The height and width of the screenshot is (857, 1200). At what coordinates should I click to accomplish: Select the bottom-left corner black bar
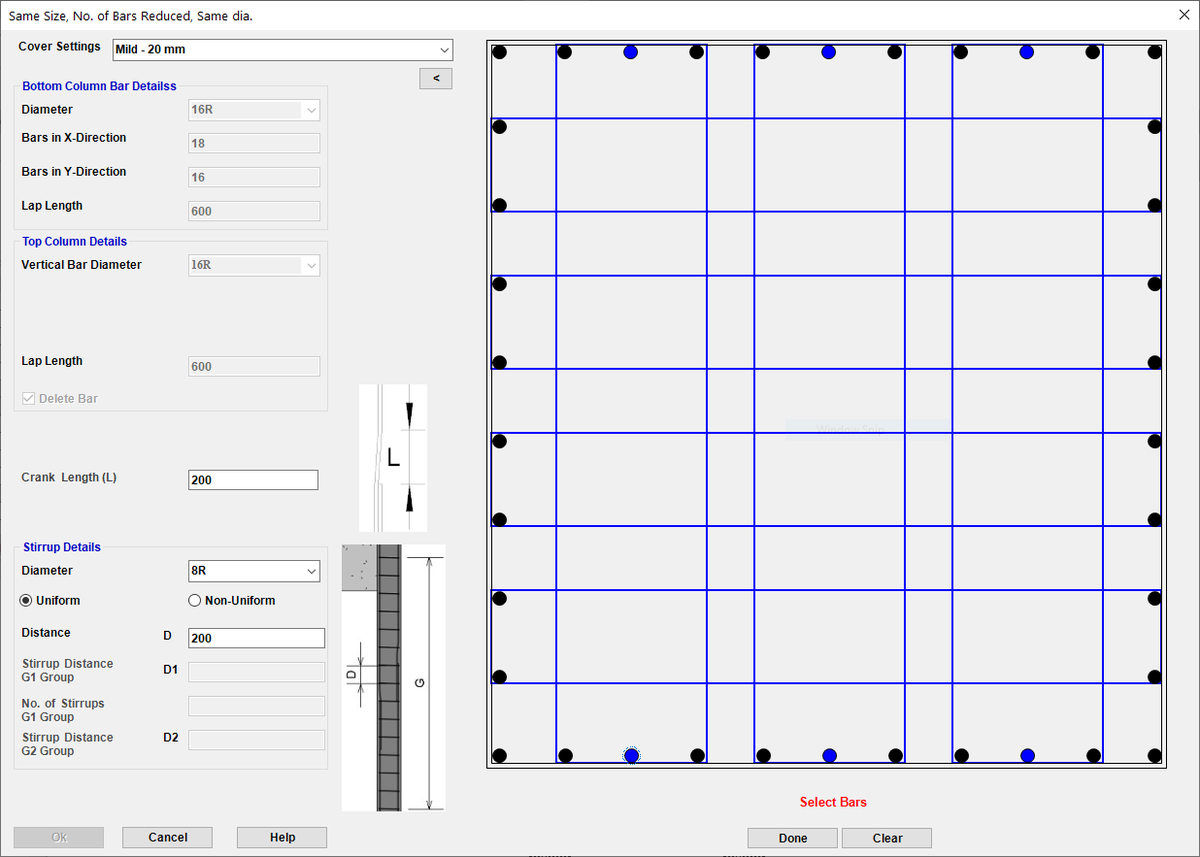pyautogui.click(x=500, y=755)
